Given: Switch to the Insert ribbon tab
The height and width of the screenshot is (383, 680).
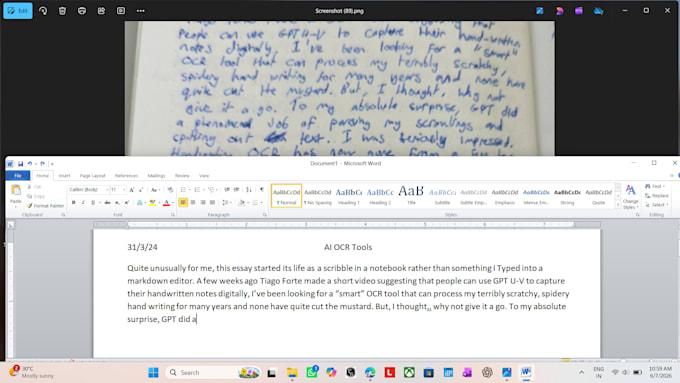Looking at the screenshot, I should coord(64,176).
